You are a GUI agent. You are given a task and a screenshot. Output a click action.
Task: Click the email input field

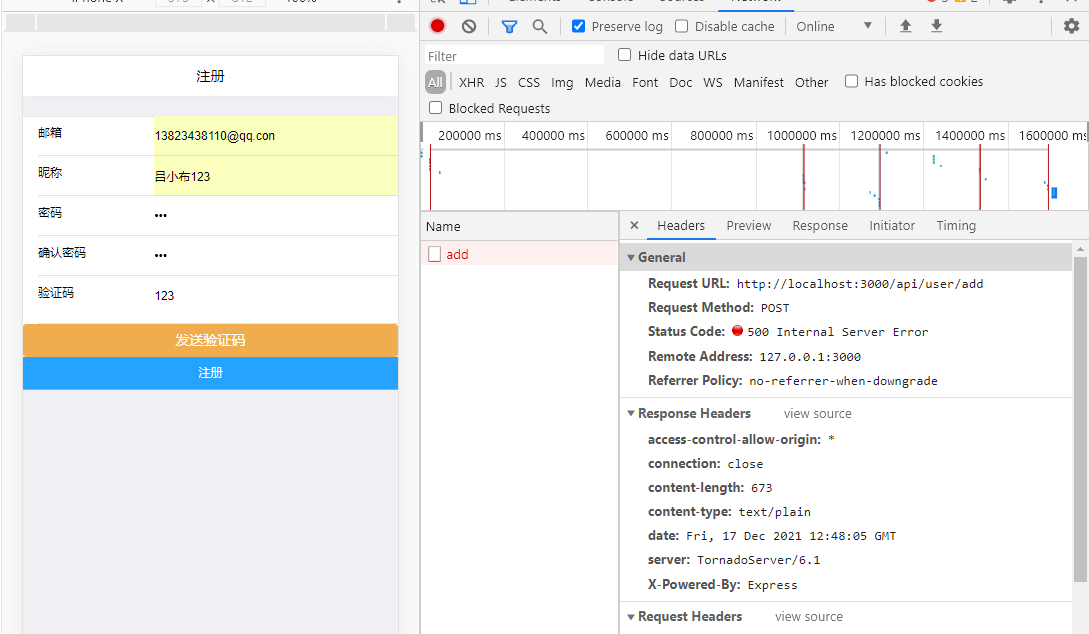pyautogui.click(x=276, y=135)
